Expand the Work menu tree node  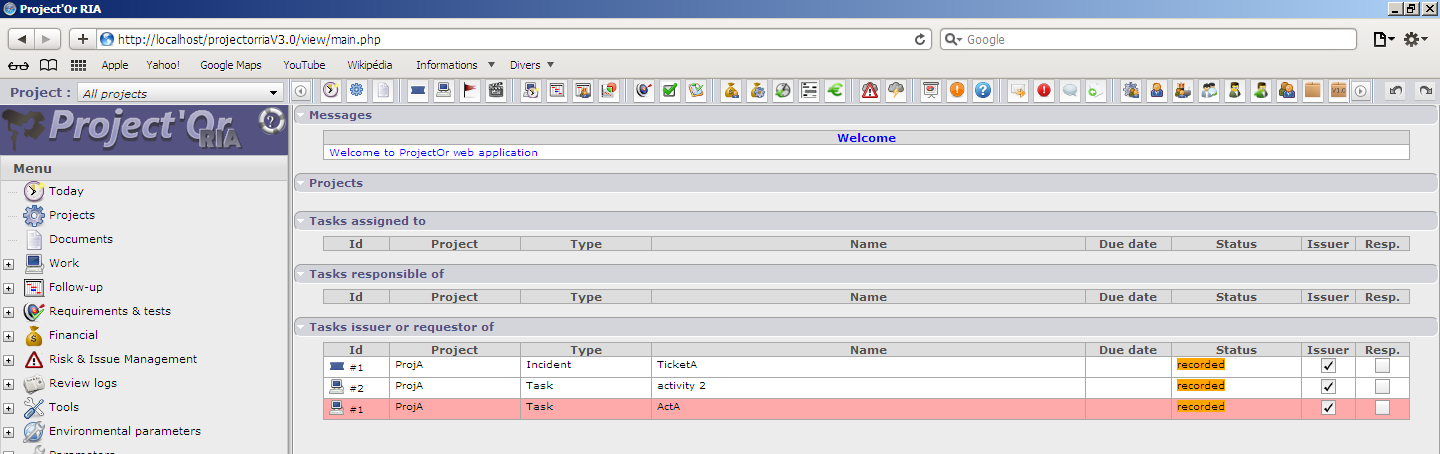(8, 264)
